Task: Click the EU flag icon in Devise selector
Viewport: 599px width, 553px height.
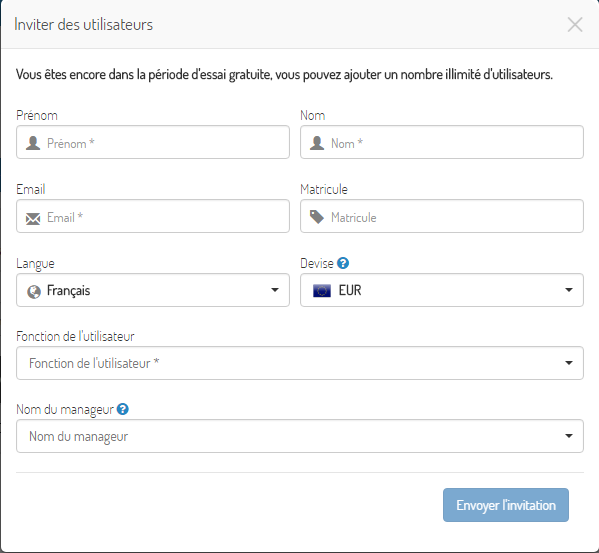Action: (x=322, y=291)
